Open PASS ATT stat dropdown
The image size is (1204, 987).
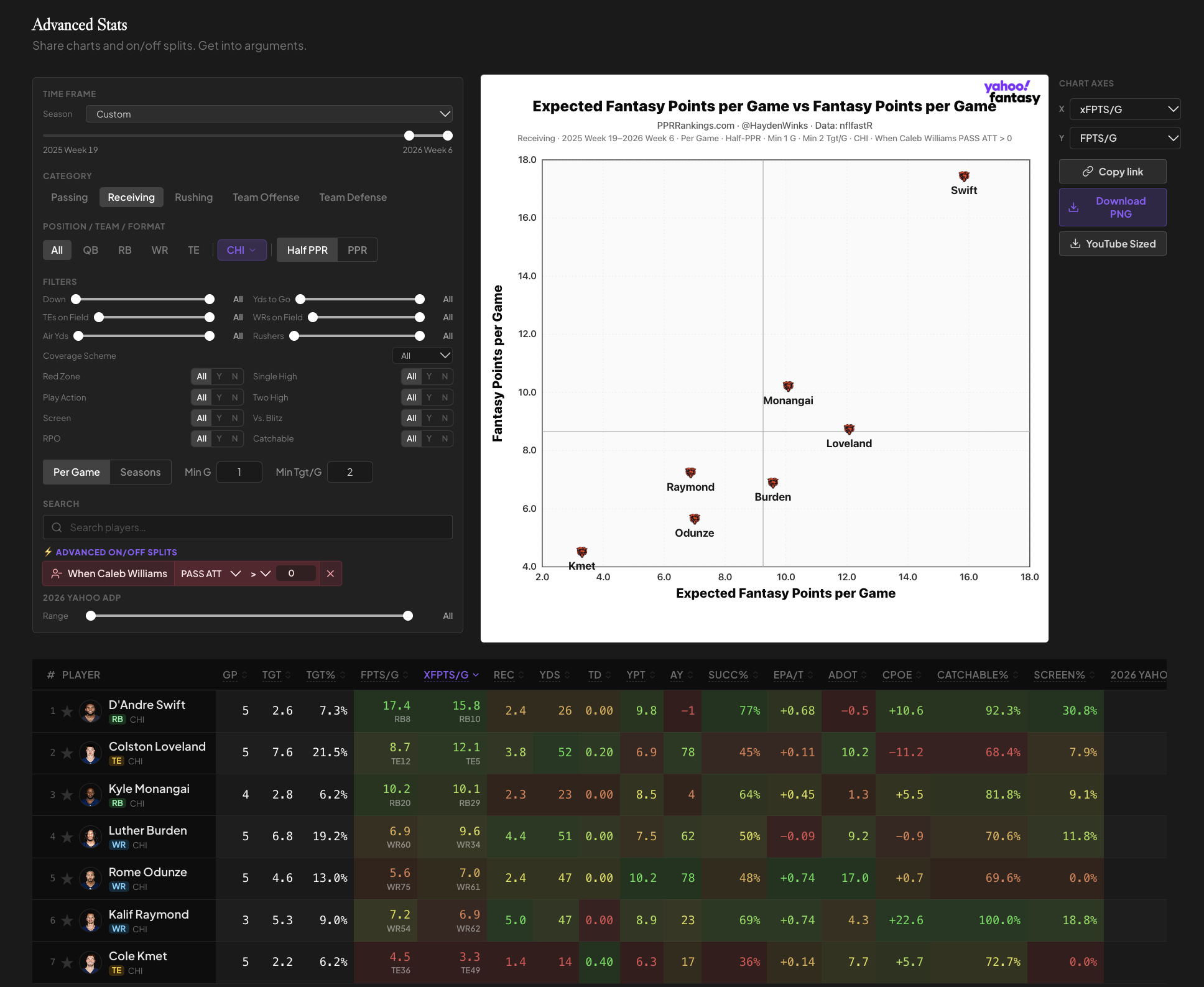210,573
